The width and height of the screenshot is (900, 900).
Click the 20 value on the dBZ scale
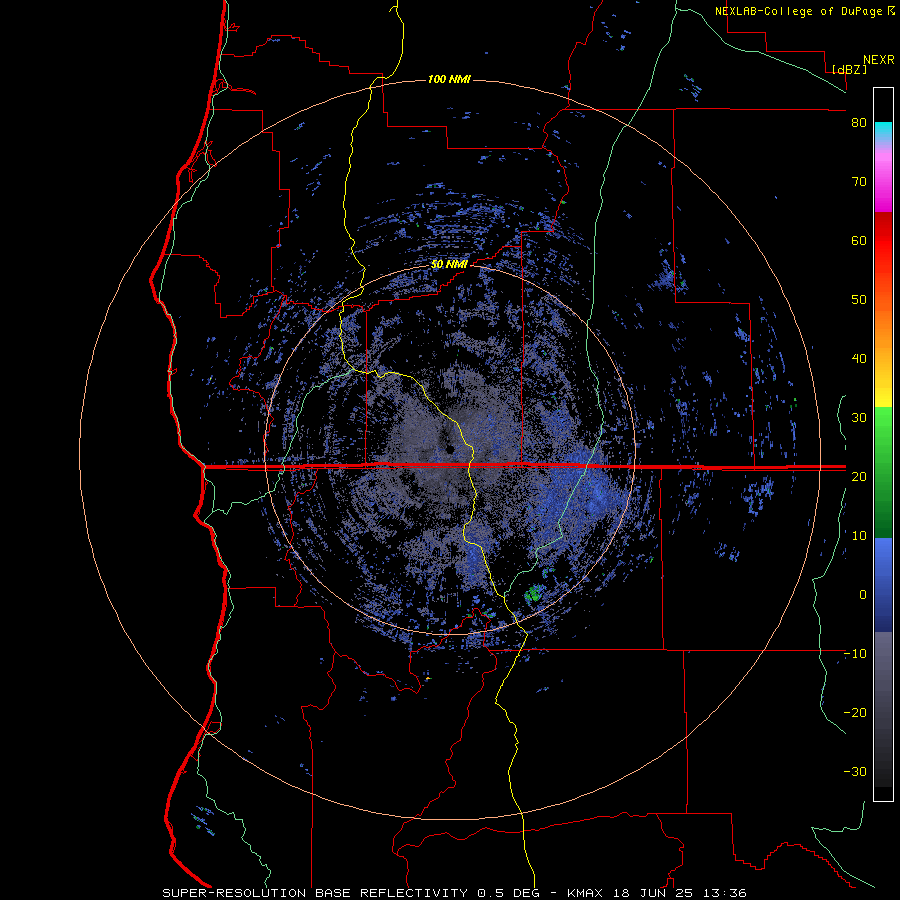(x=859, y=476)
